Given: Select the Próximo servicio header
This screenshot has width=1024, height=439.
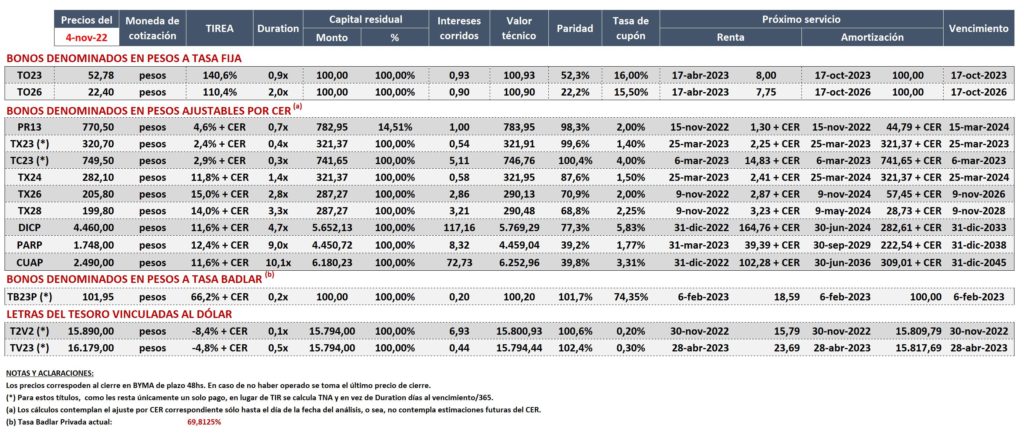Looking at the screenshot, I should click(x=801, y=20).
